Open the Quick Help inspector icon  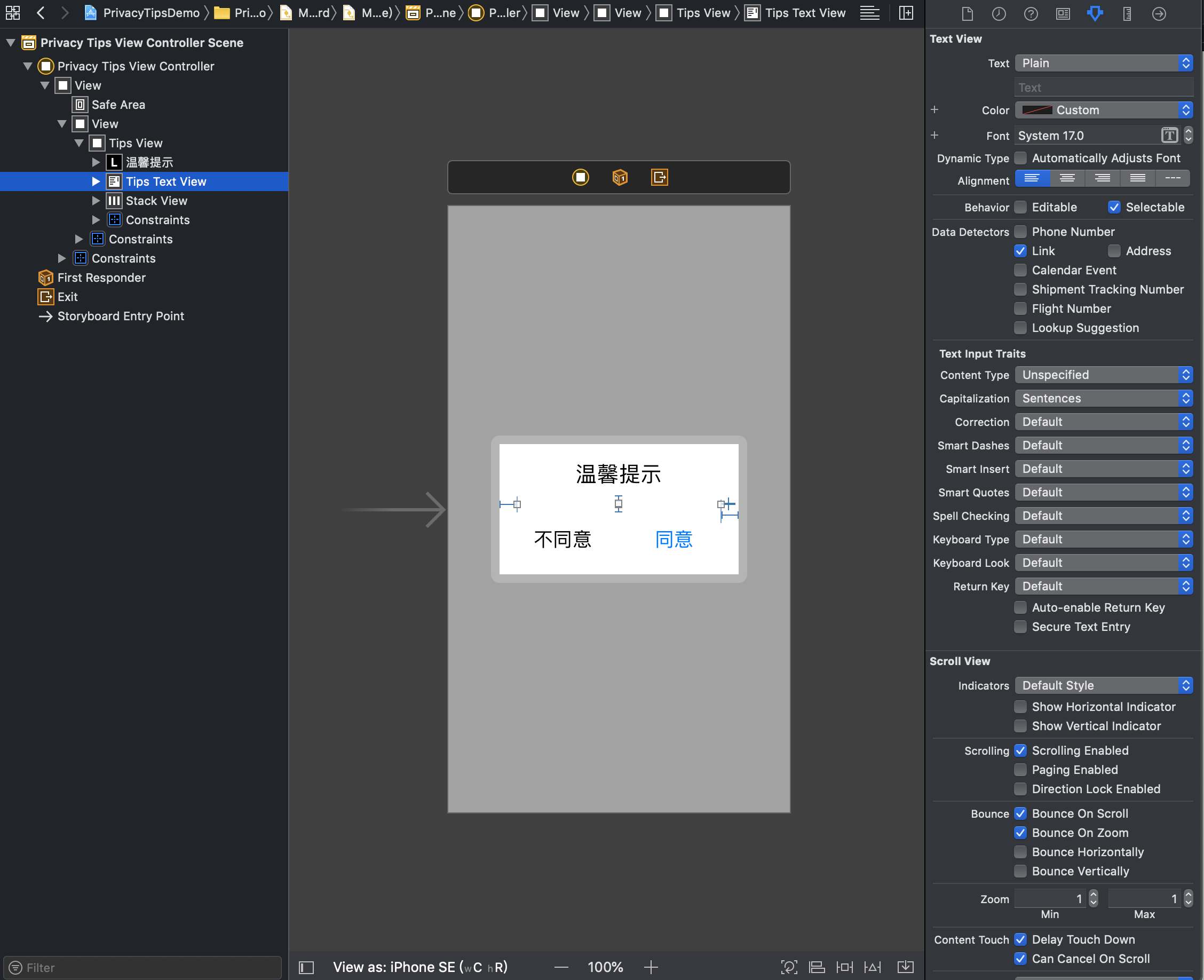click(1031, 13)
